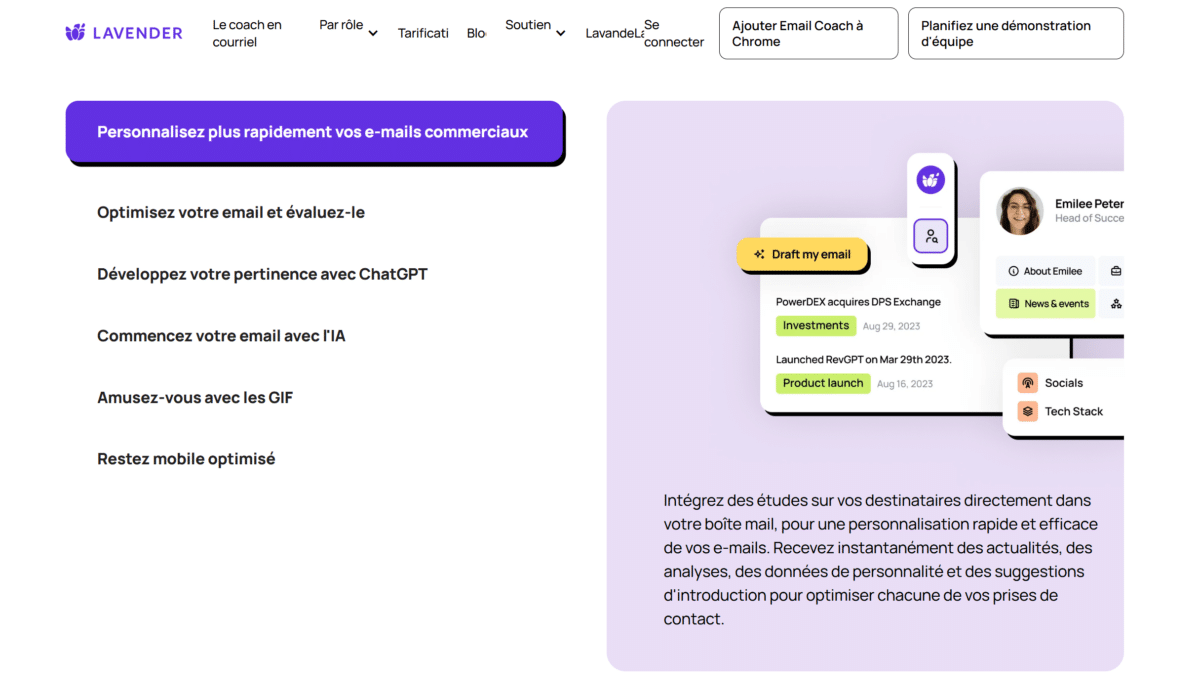1200x697 pixels.
Task: Click the Tech Stack layers icon
Action: coord(1027,411)
